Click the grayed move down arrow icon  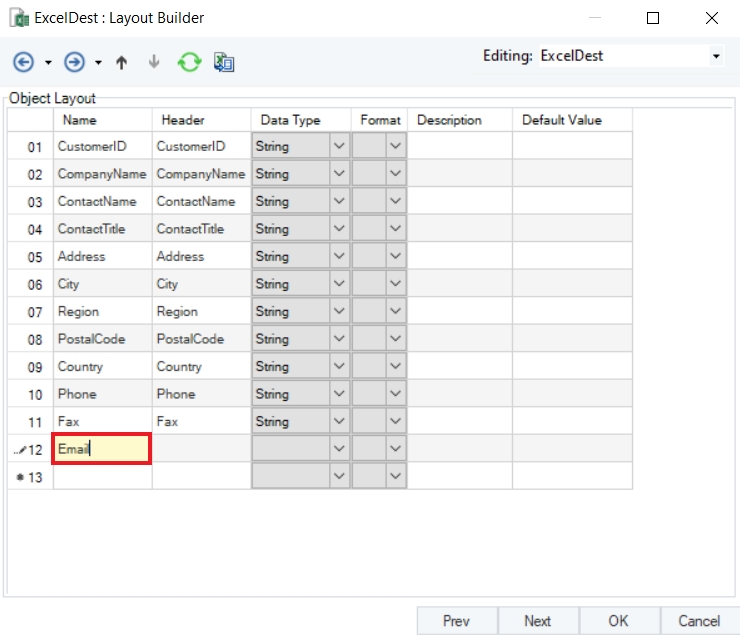(154, 62)
